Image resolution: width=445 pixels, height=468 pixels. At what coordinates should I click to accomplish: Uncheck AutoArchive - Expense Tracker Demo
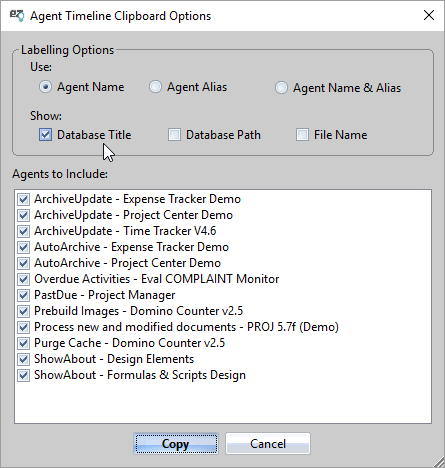coord(23,247)
